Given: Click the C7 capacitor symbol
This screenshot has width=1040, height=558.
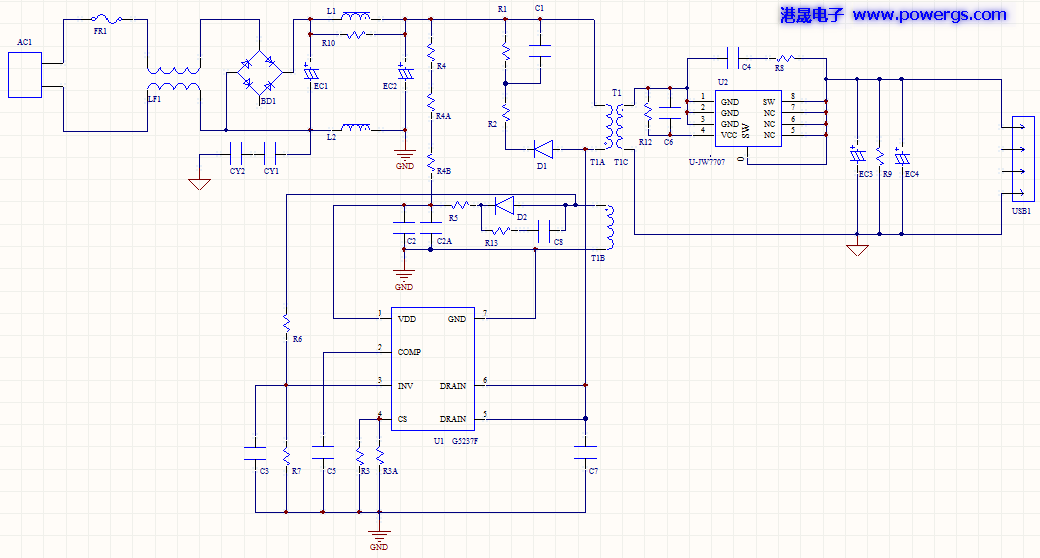Looking at the screenshot, I should [x=586, y=452].
